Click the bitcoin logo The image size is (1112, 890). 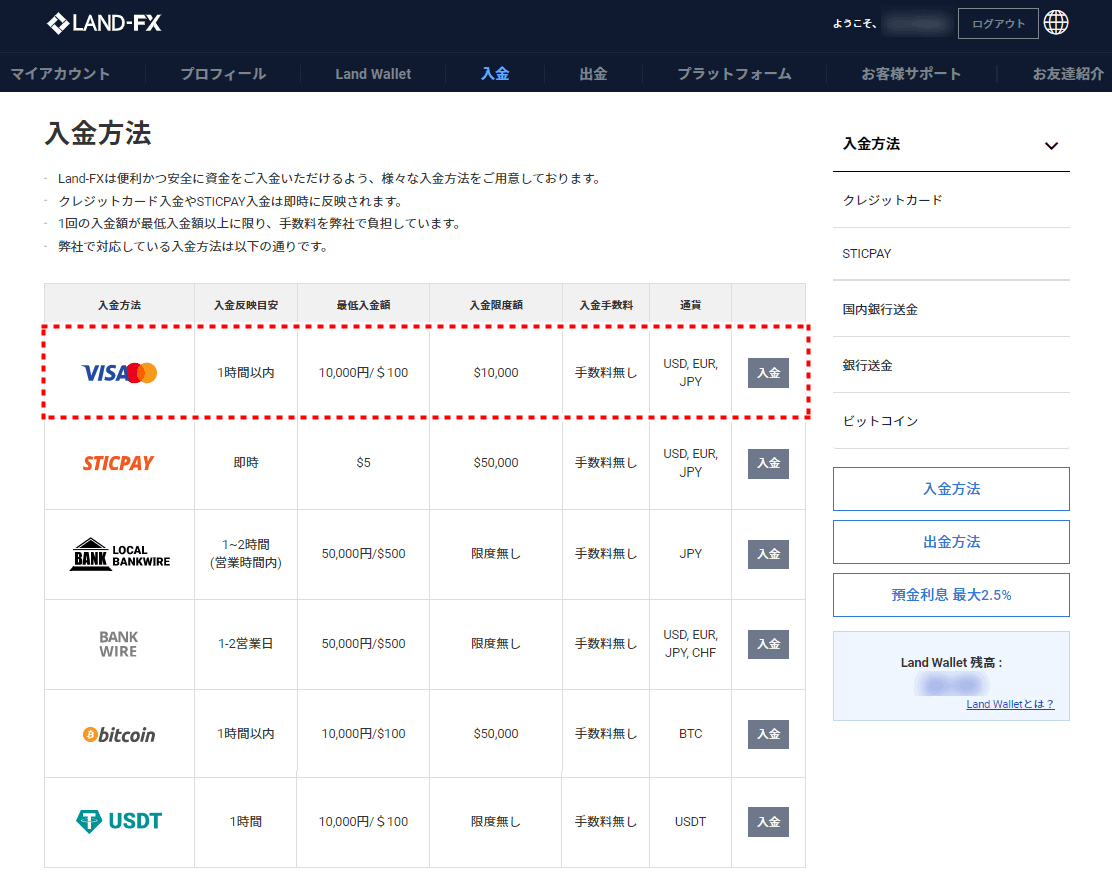[118, 735]
